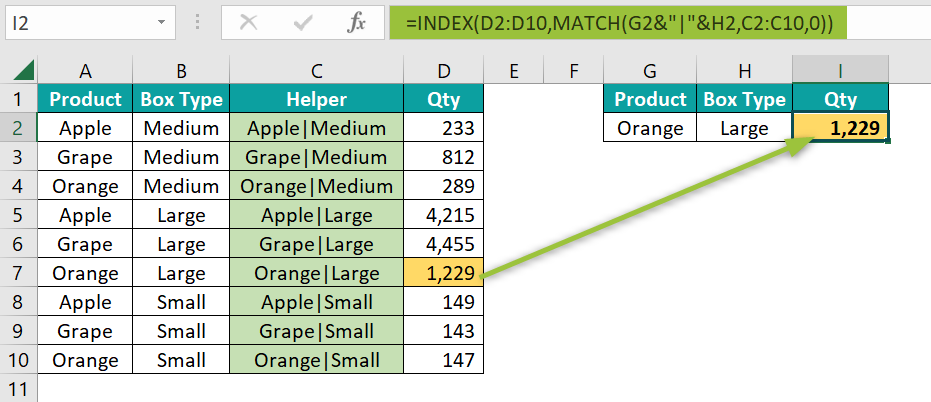Select row 7 header

(18, 273)
